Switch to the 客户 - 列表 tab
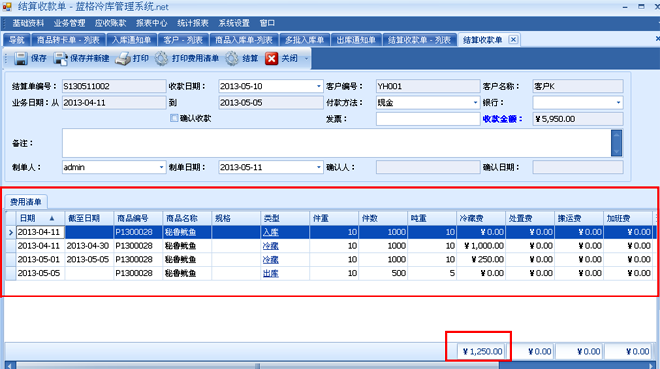Image resolution: width=660 pixels, height=369 pixels. [x=183, y=40]
